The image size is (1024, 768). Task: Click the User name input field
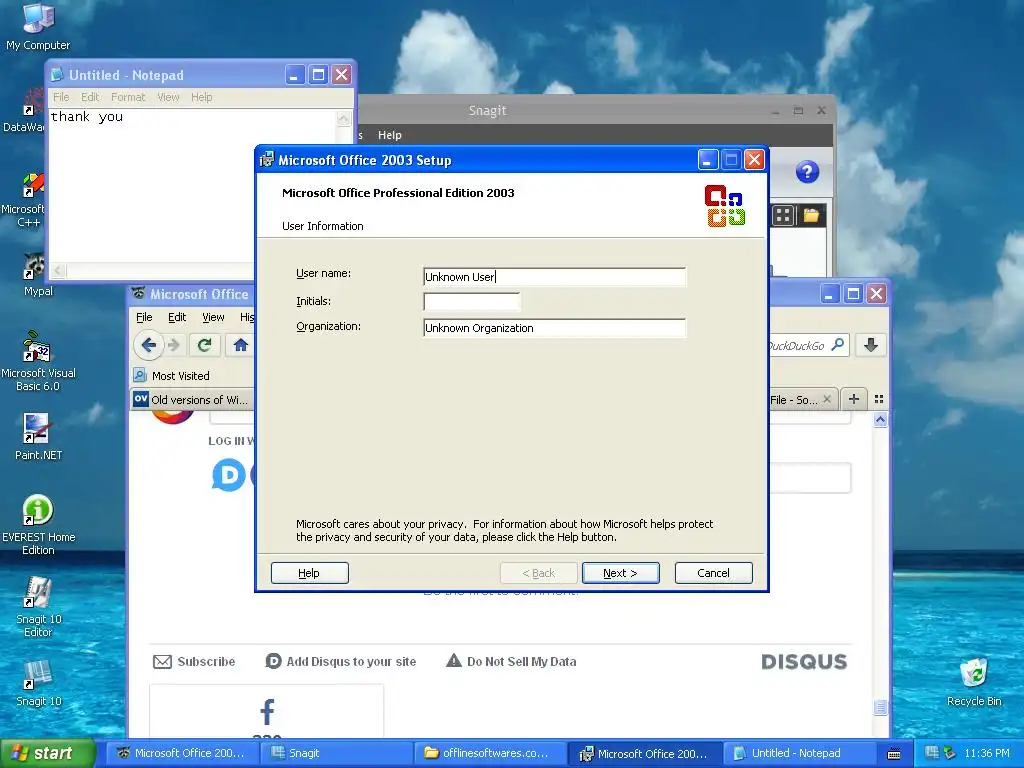coord(554,277)
